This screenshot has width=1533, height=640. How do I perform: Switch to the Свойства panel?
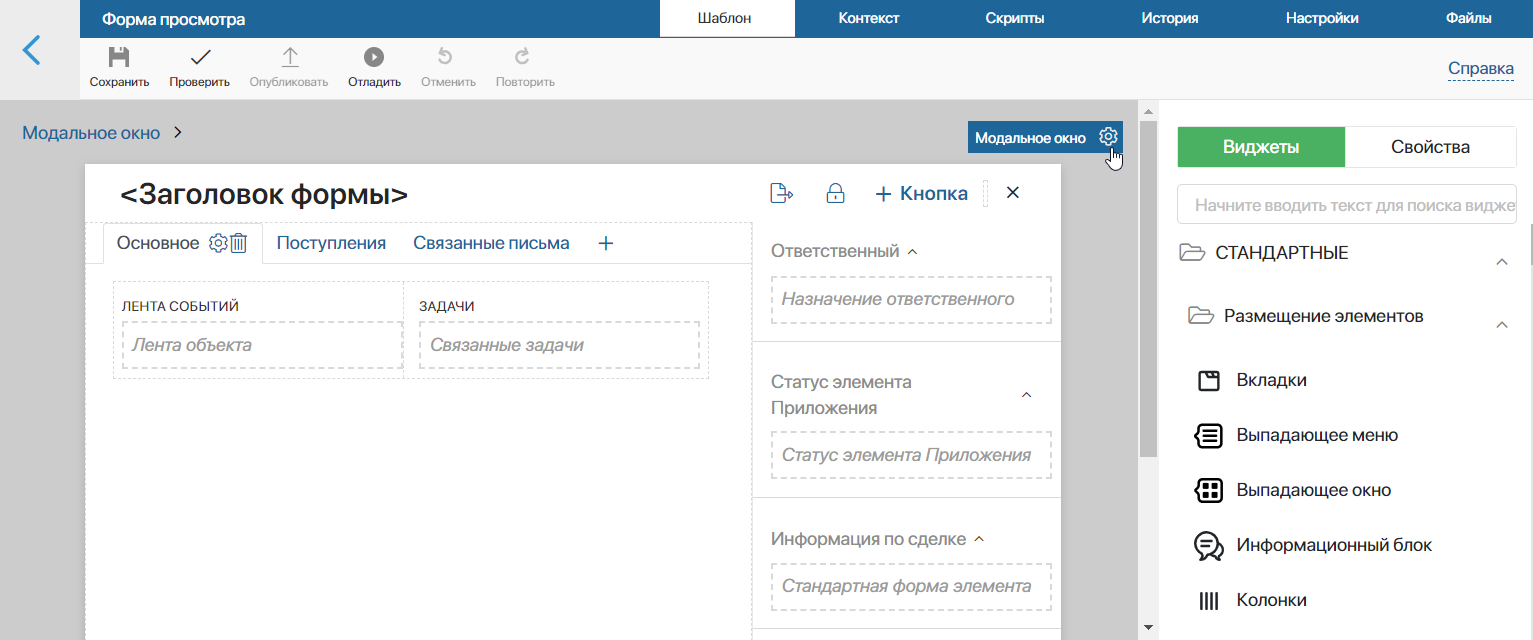pos(1430,147)
